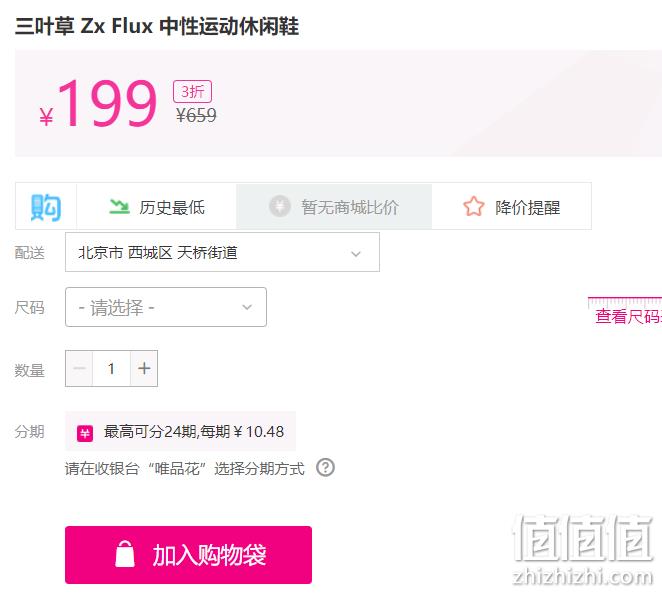Click the shopping bag icon on button
662x594 pixels.
[125, 553]
